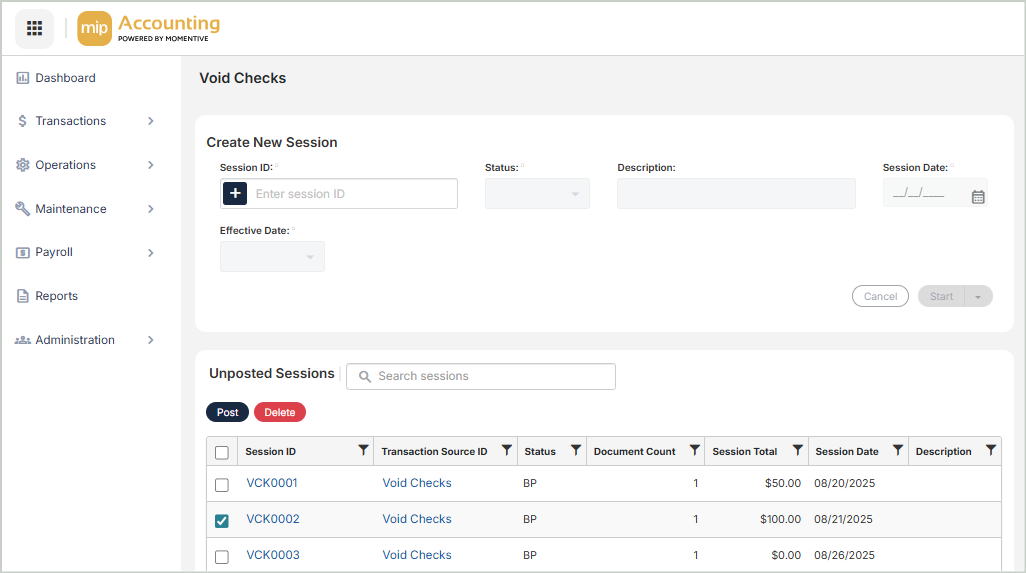1026x573 pixels.
Task: Open the Start button dropdown arrow
Action: [978, 297]
